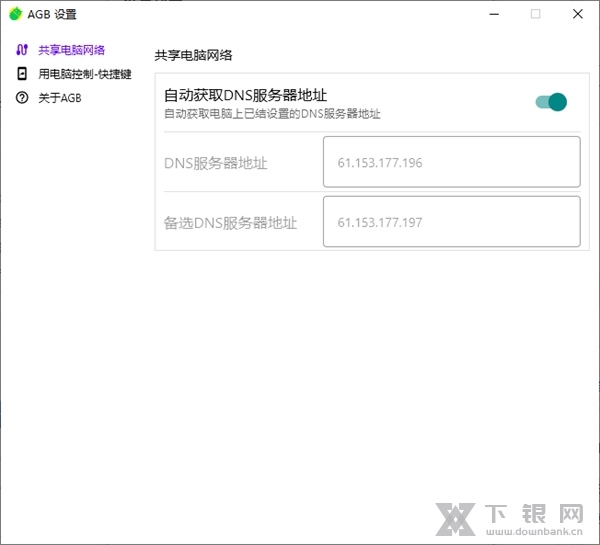The width and height of the screenshot is (600, 545).
Task: Click the 备选DNS服务器地址 input field
Action: pyautogui.click(x=452, y=222)
